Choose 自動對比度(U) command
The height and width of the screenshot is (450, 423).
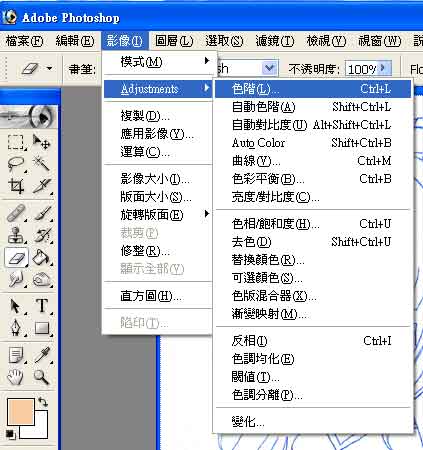tap(313, 125)
